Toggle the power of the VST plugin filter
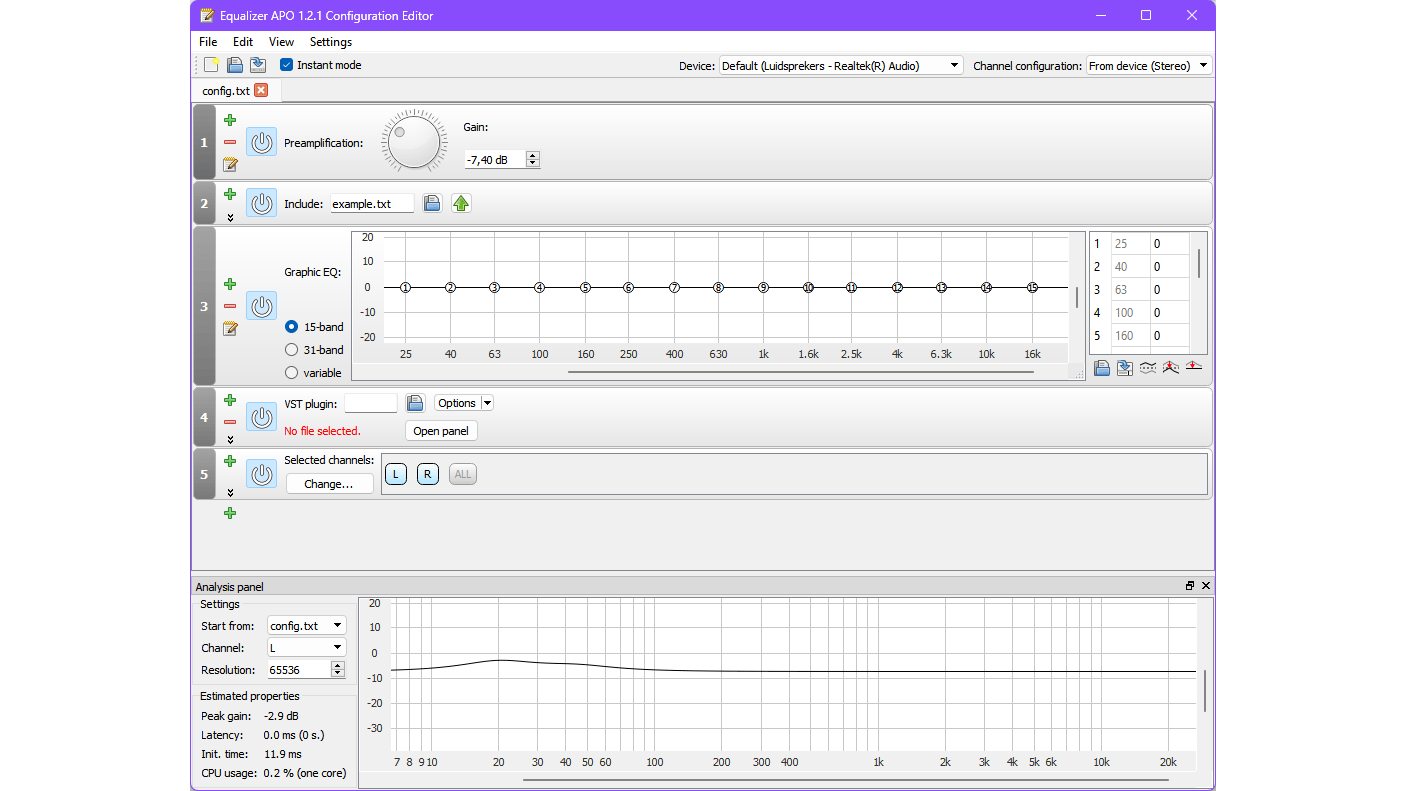Viewport: 1406px width, 791px height. coord(261,417)
